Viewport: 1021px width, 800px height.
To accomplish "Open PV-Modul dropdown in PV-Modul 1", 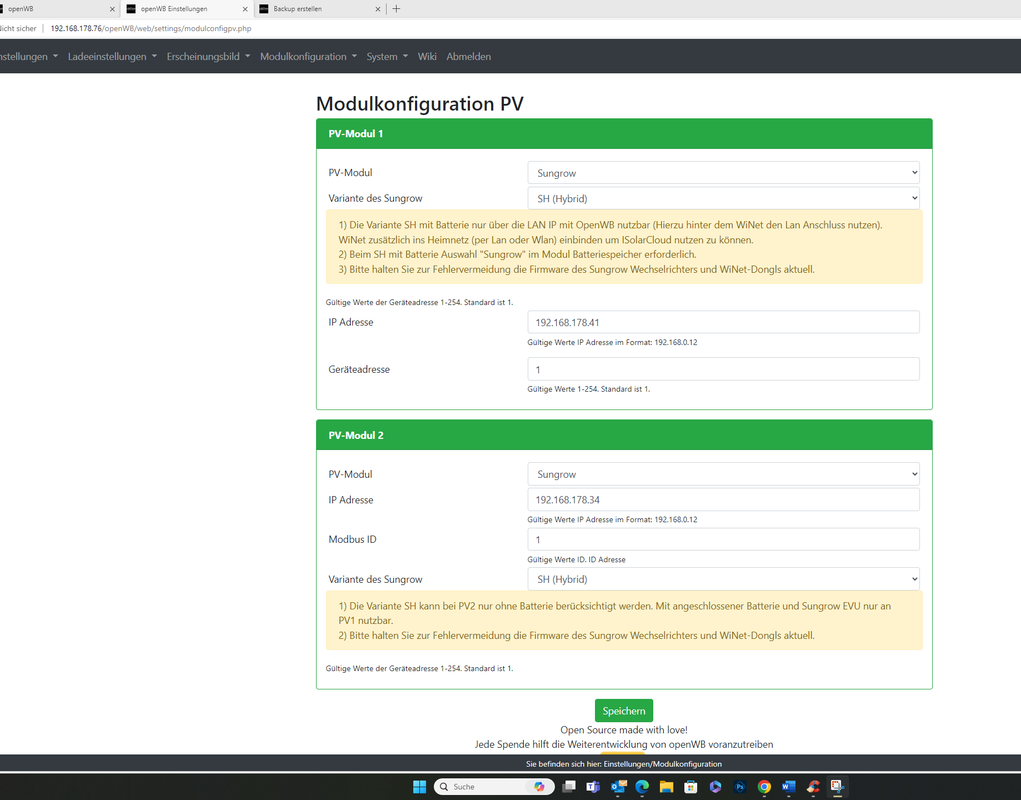I will coord(723,173).
